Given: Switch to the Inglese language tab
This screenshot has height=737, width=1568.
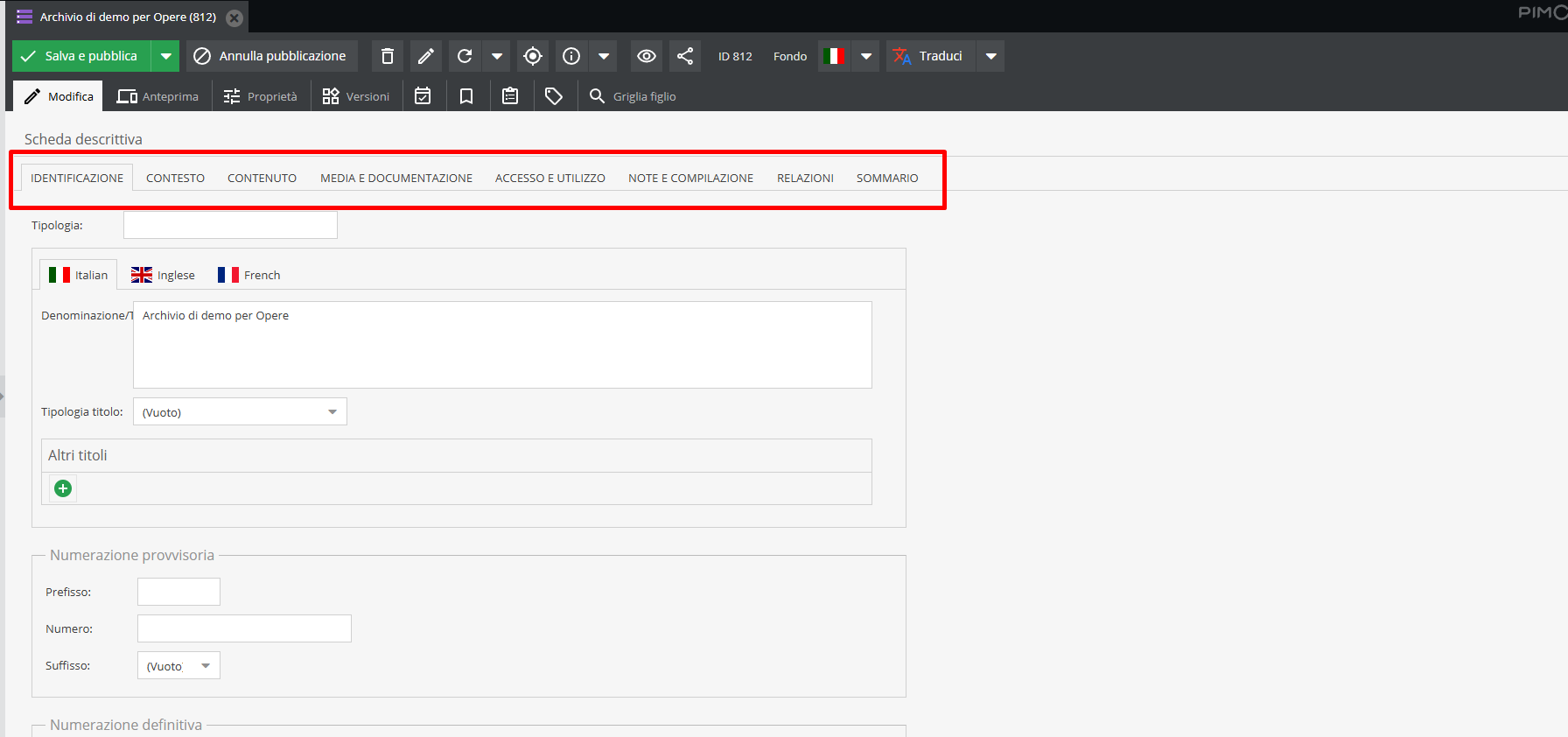Looking at the screenshot, I should click(x=163, y=275).
